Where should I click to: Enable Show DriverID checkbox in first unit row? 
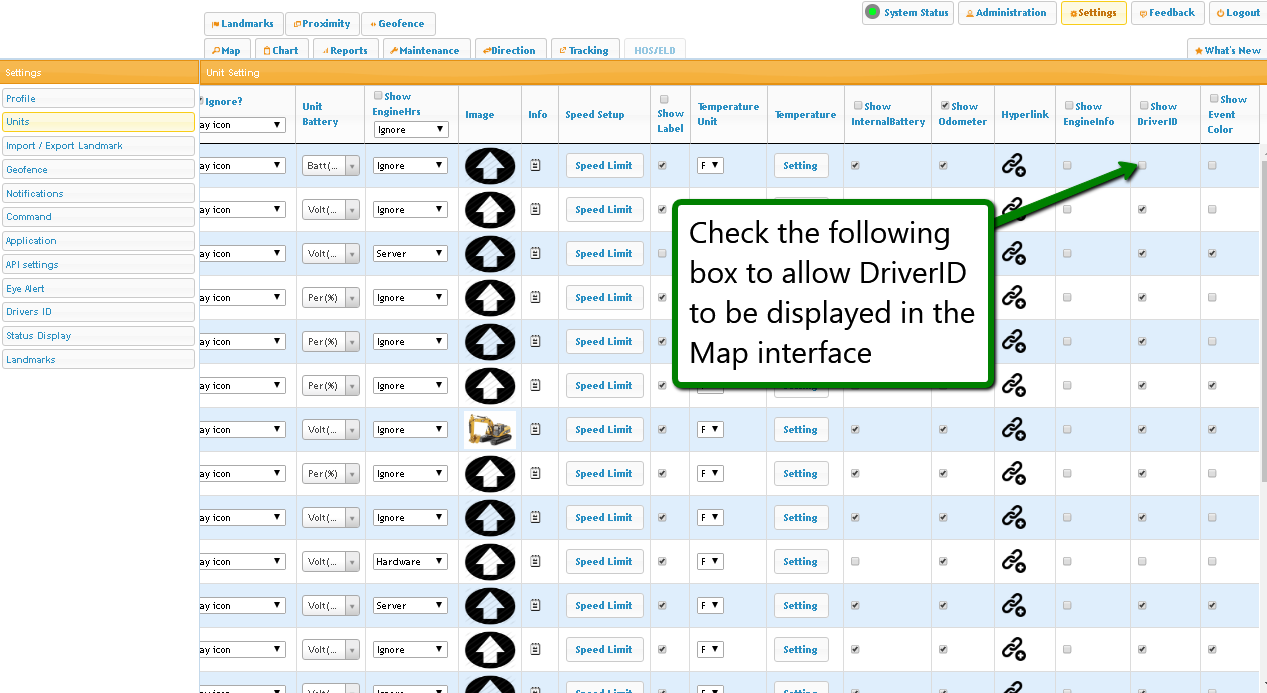pyautogui.click(x=1142, y=166)
